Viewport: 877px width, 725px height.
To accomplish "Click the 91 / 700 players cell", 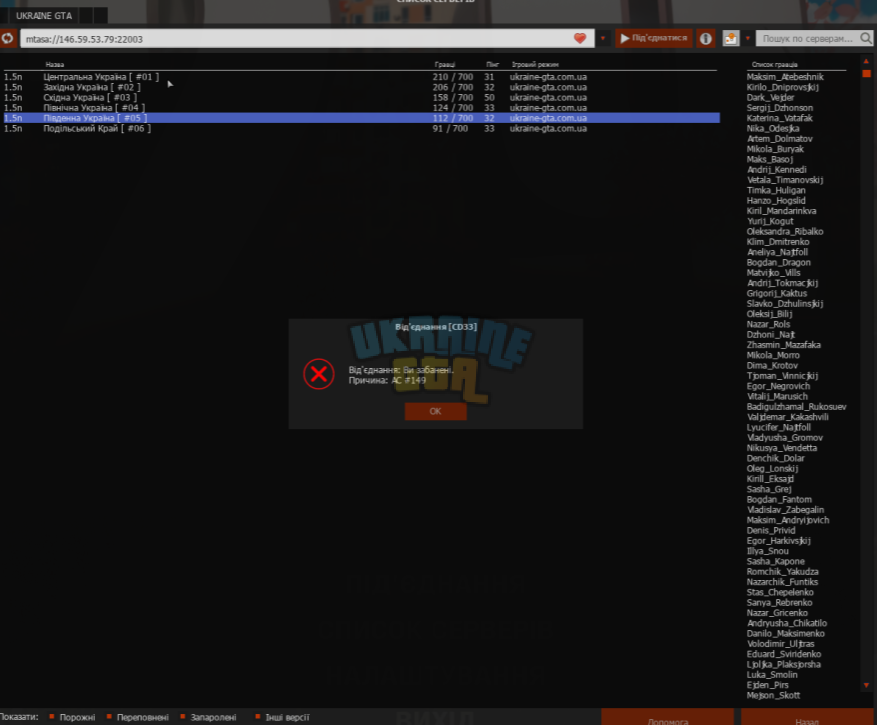I will click(450, 129).
